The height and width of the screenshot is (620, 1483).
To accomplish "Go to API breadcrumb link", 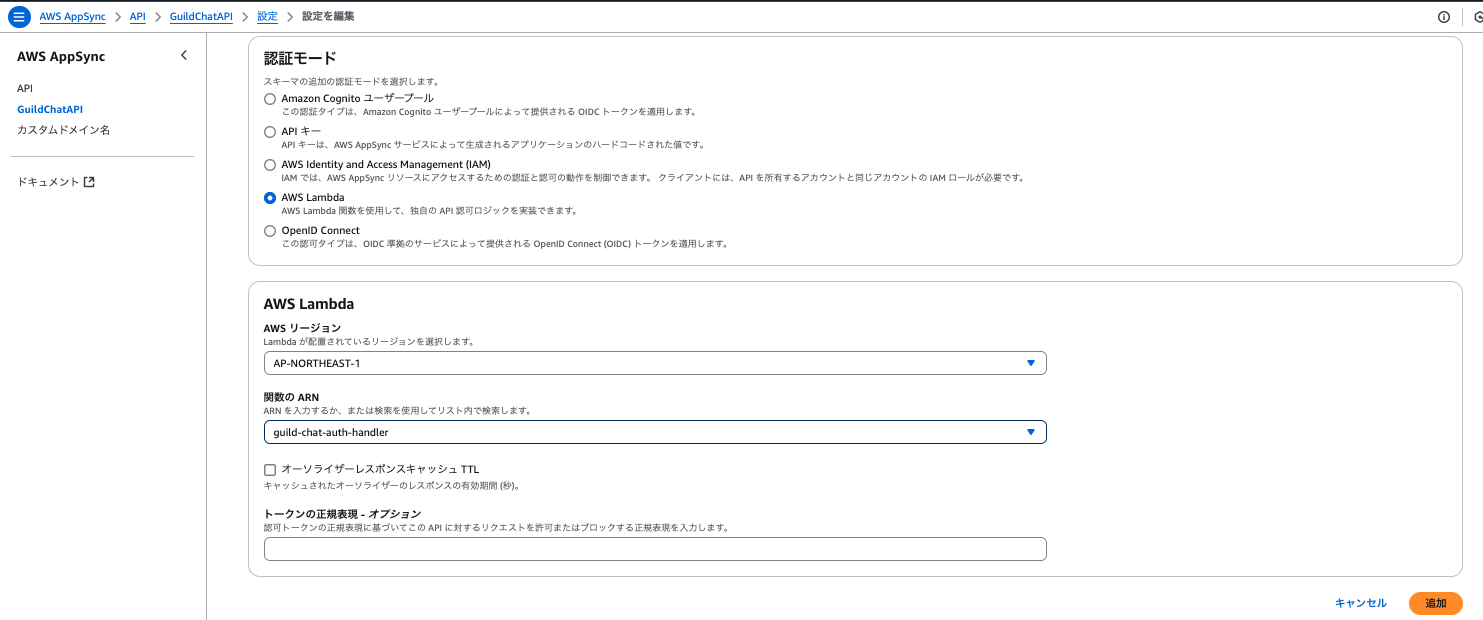I will click(138, 17).
